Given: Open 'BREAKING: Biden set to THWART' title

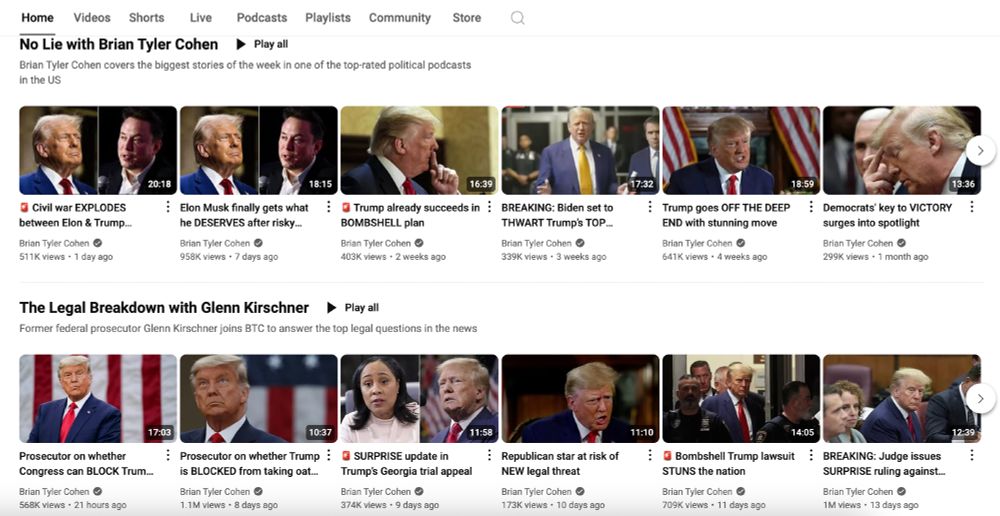Looking at the screenshot, I should tap(557, 215).
